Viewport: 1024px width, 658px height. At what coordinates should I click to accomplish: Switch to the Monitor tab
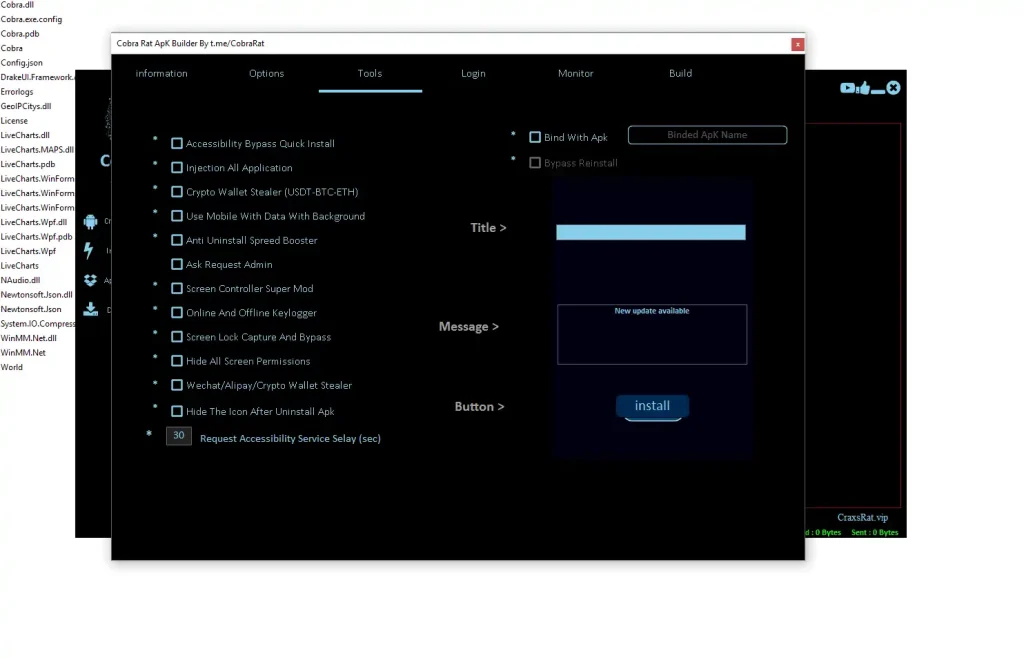(575, 73)
